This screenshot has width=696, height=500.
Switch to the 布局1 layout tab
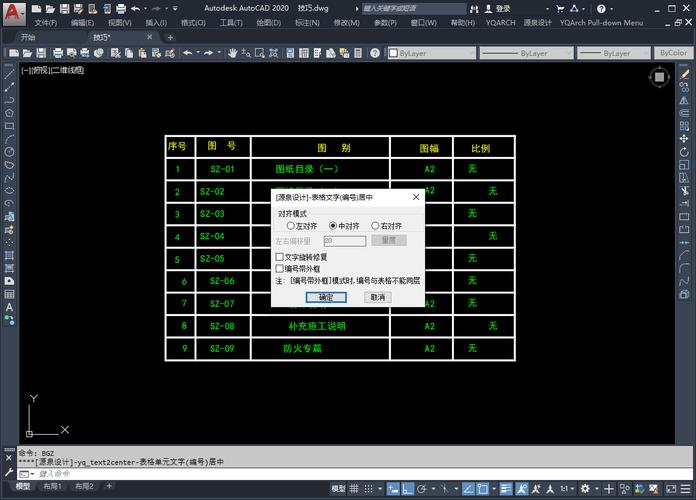coord(51,486)
